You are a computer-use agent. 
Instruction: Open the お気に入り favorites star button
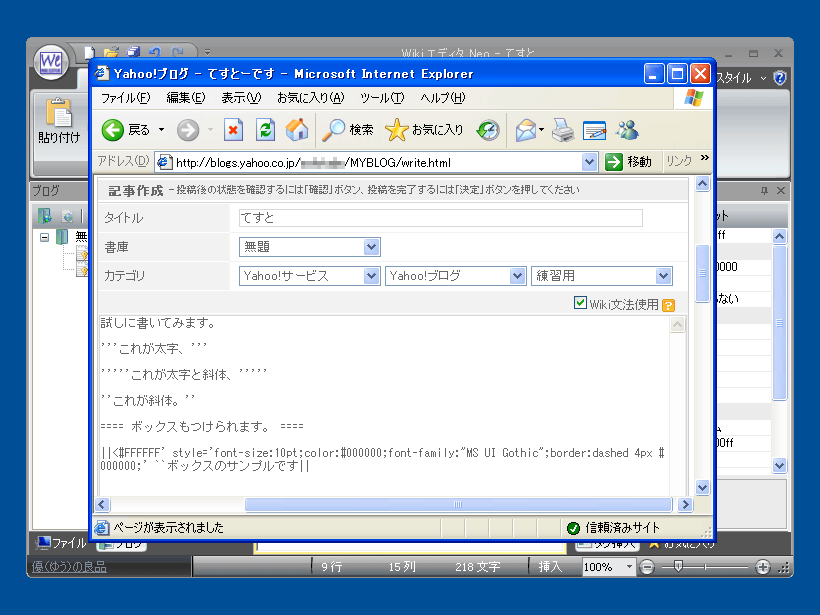(424, 130)
